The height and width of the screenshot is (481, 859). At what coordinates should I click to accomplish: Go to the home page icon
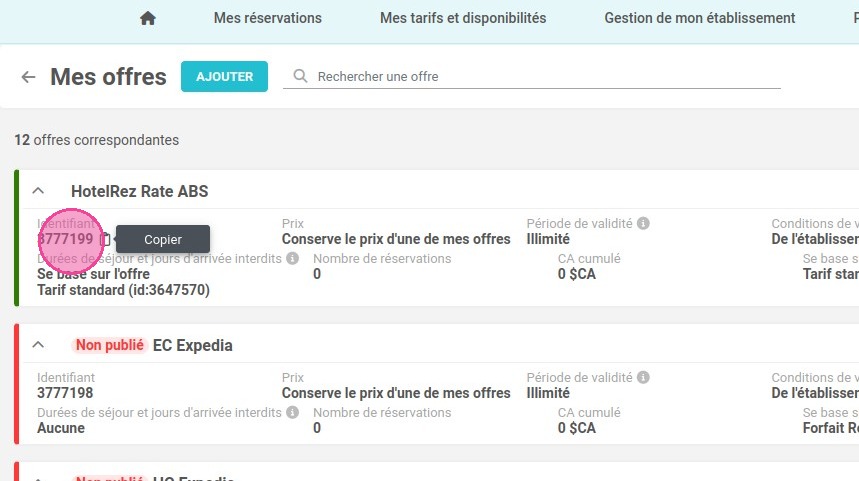(147, 18)
